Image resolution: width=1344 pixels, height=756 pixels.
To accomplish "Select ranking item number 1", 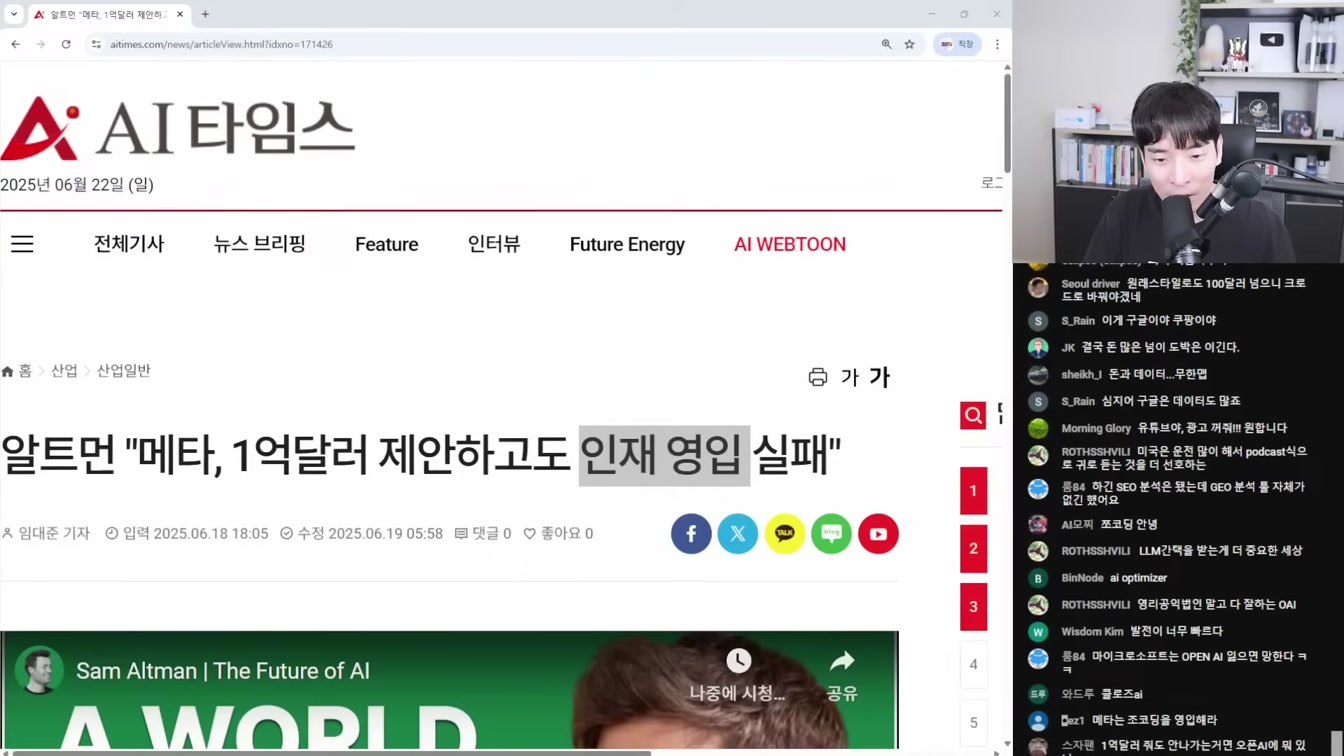I will click(x=973, y=491).
